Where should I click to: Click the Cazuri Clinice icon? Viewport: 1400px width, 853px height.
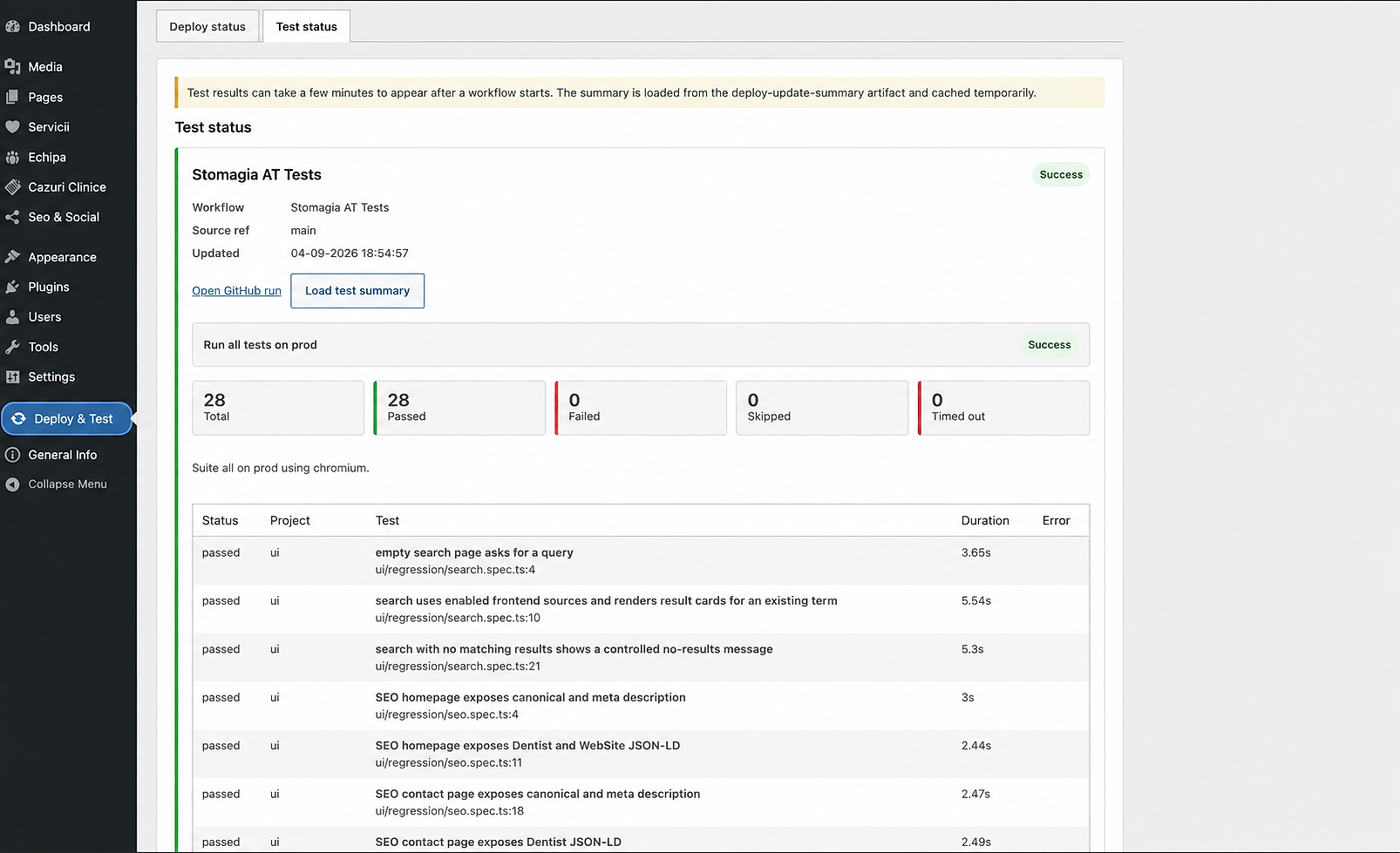coord(12,187)
